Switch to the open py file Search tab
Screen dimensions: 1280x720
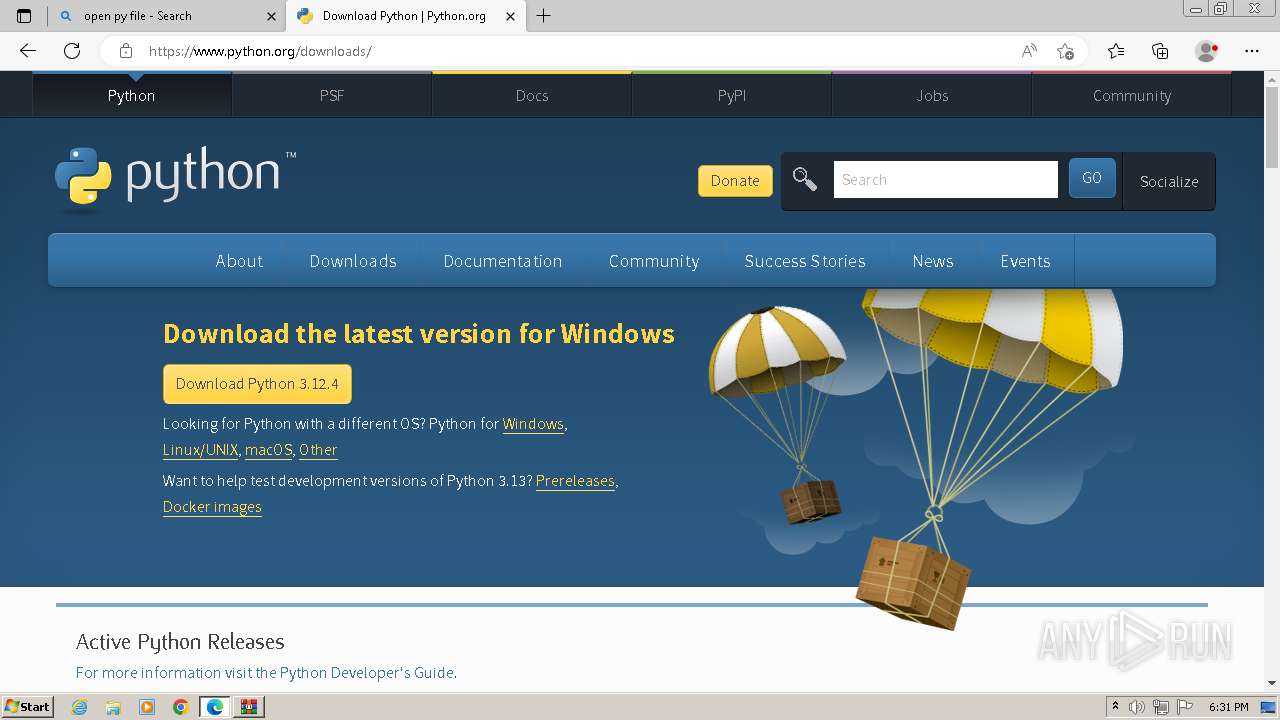(x=168, y=16)
